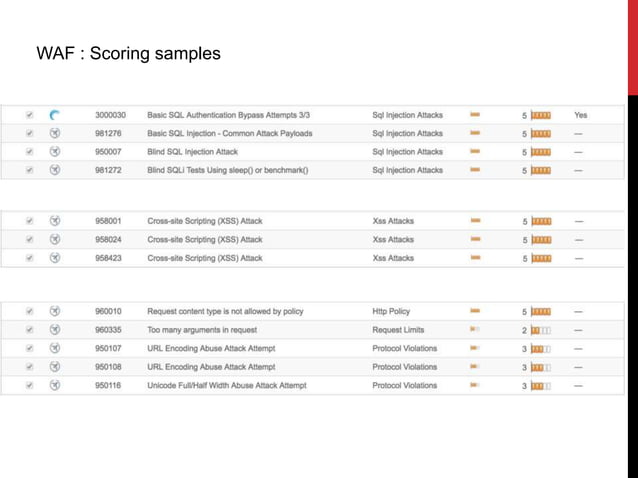Click the 'Http Policy' category label
The image size is (638, 478).
click(x=391, y=311)
